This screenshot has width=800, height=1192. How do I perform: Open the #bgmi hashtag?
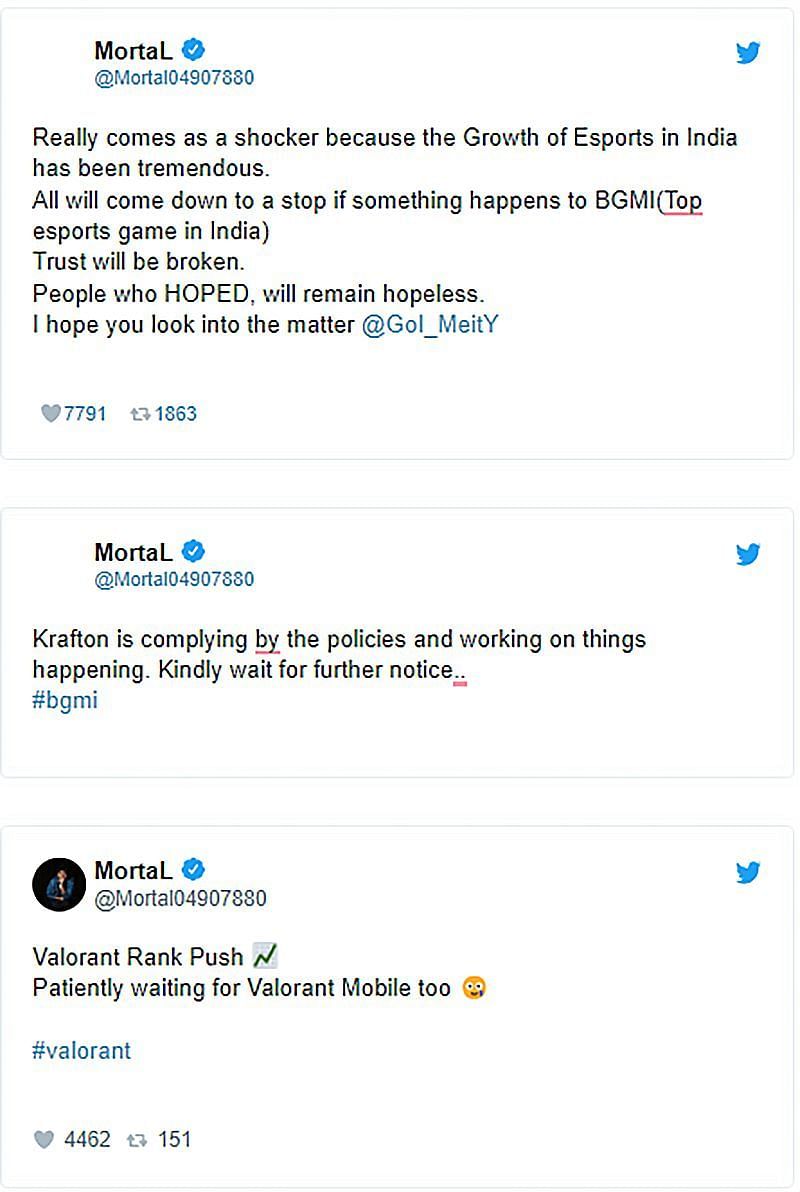click(65, 700)
